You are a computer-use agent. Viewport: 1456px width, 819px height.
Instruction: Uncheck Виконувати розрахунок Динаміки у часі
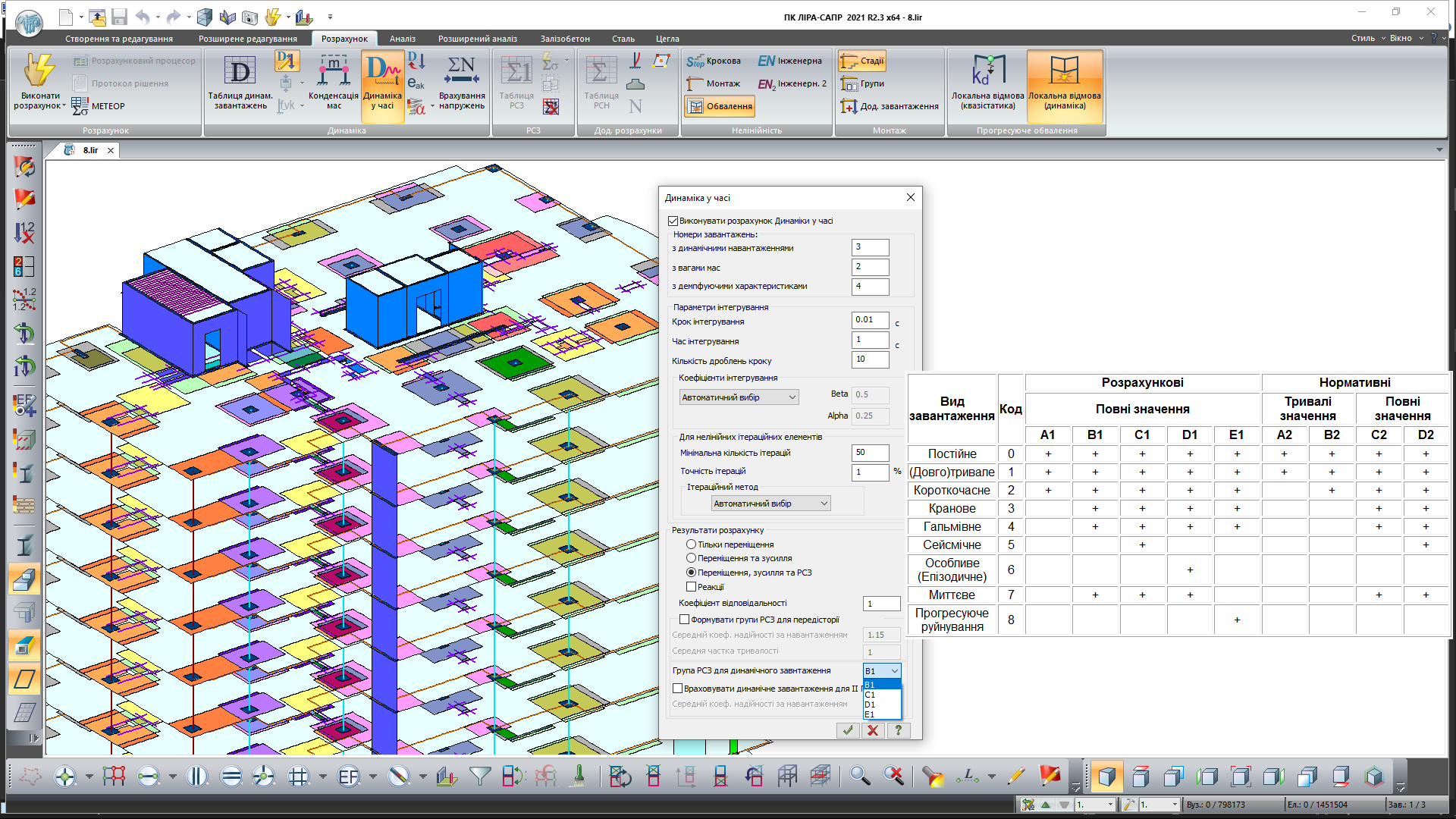point(673,221)
